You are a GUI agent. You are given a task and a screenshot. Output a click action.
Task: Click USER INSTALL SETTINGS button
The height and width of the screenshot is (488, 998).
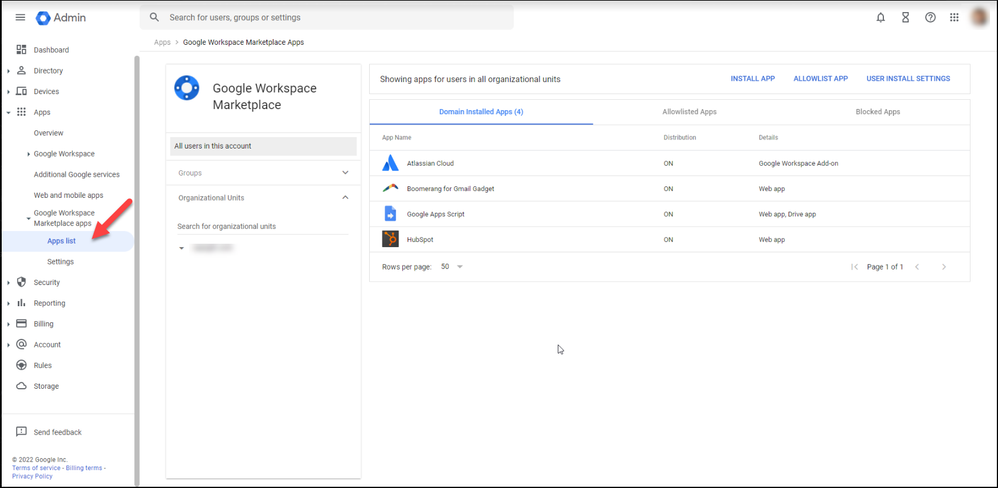908,79
